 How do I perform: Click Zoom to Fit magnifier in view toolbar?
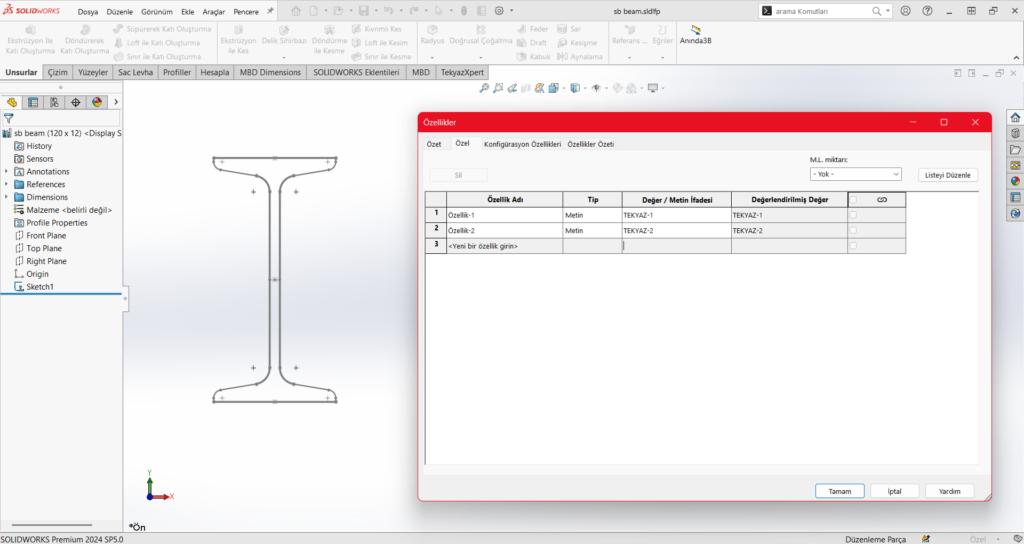coord(484,88)
